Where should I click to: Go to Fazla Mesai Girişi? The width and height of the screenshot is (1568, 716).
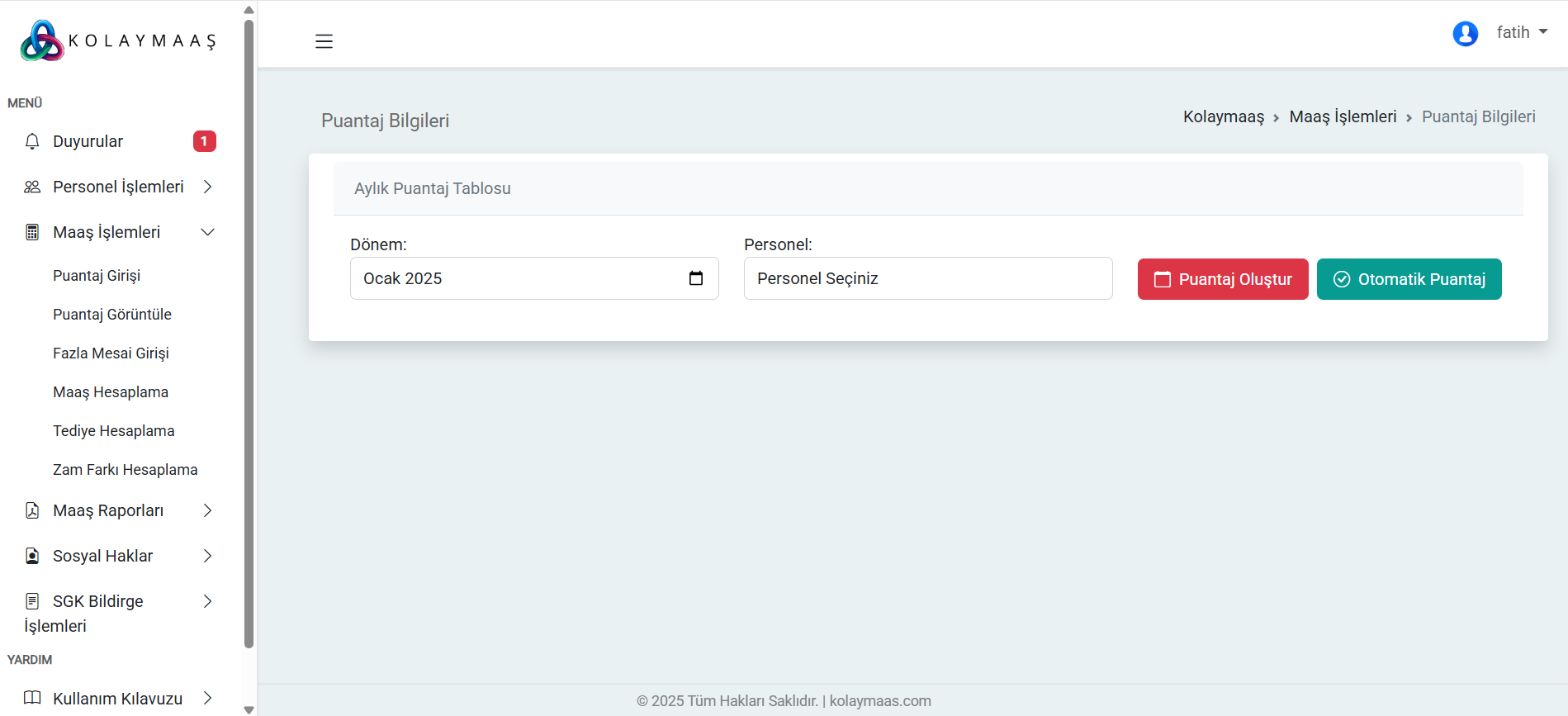point(111,353)
